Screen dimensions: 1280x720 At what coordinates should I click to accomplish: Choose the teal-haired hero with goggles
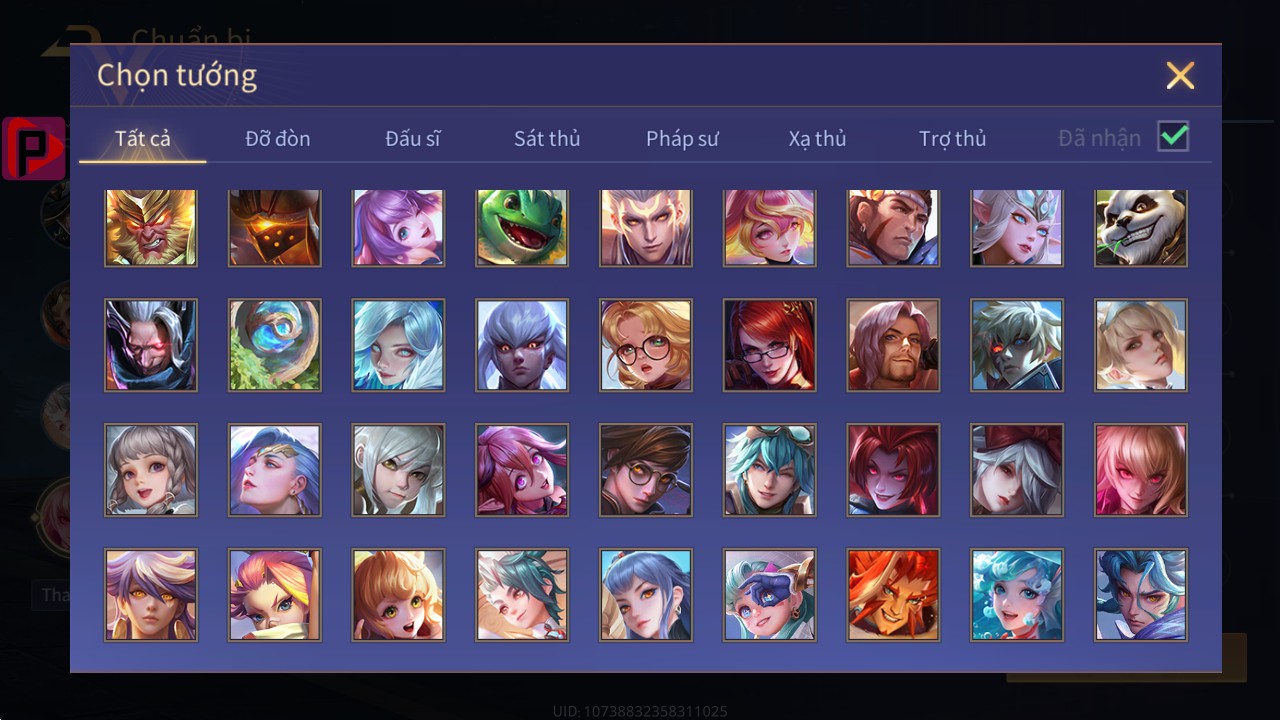pyautogui.click(x=770, y=470)
